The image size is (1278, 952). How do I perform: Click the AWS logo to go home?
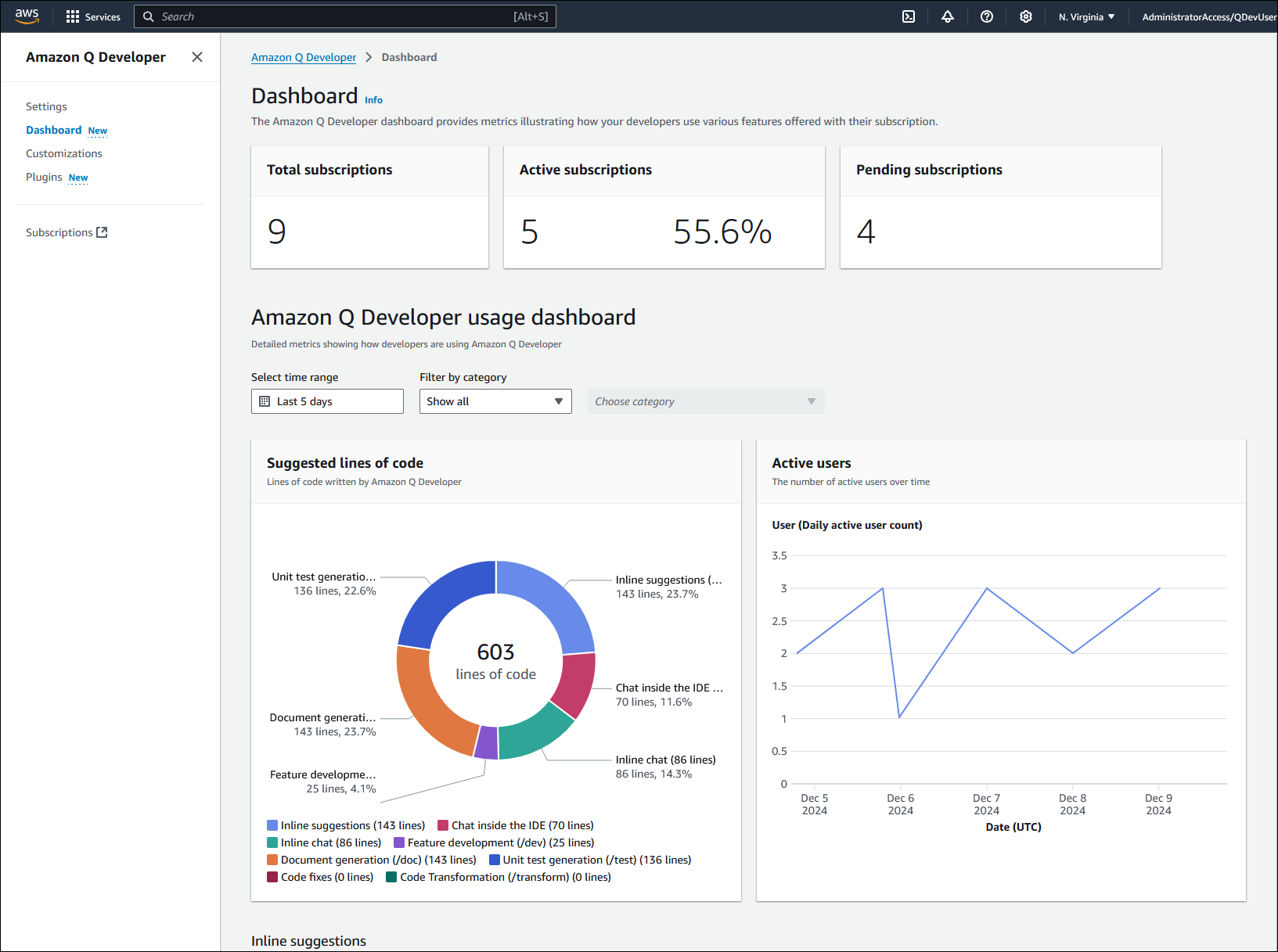[26, 16]
